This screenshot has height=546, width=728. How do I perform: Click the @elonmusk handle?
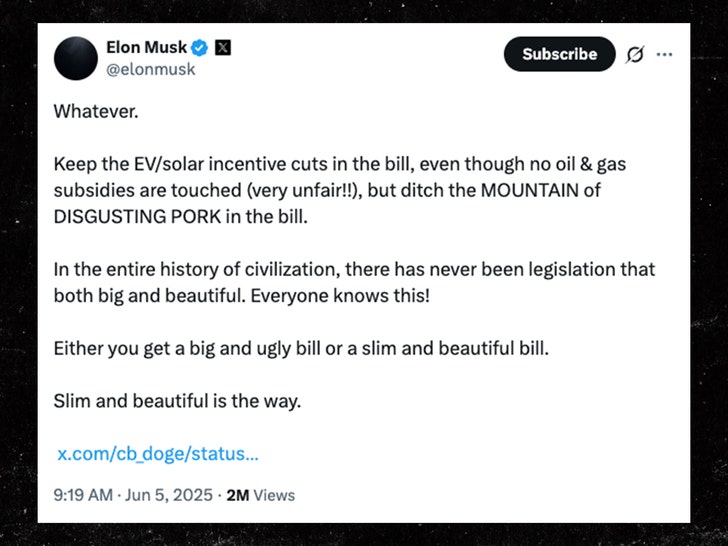coord(150,69)
